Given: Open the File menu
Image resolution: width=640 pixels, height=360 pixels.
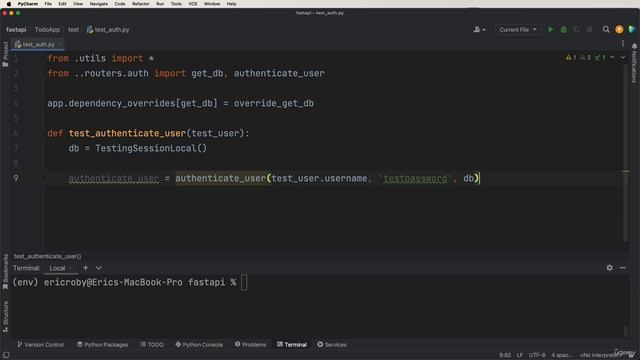Looking at the screenshot, I should 48,4.
